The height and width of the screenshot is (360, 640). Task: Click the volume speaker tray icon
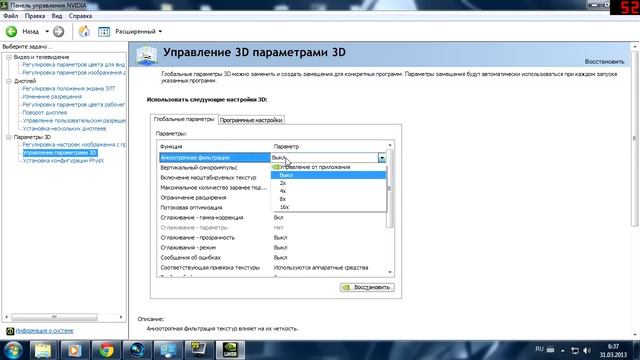587,350
